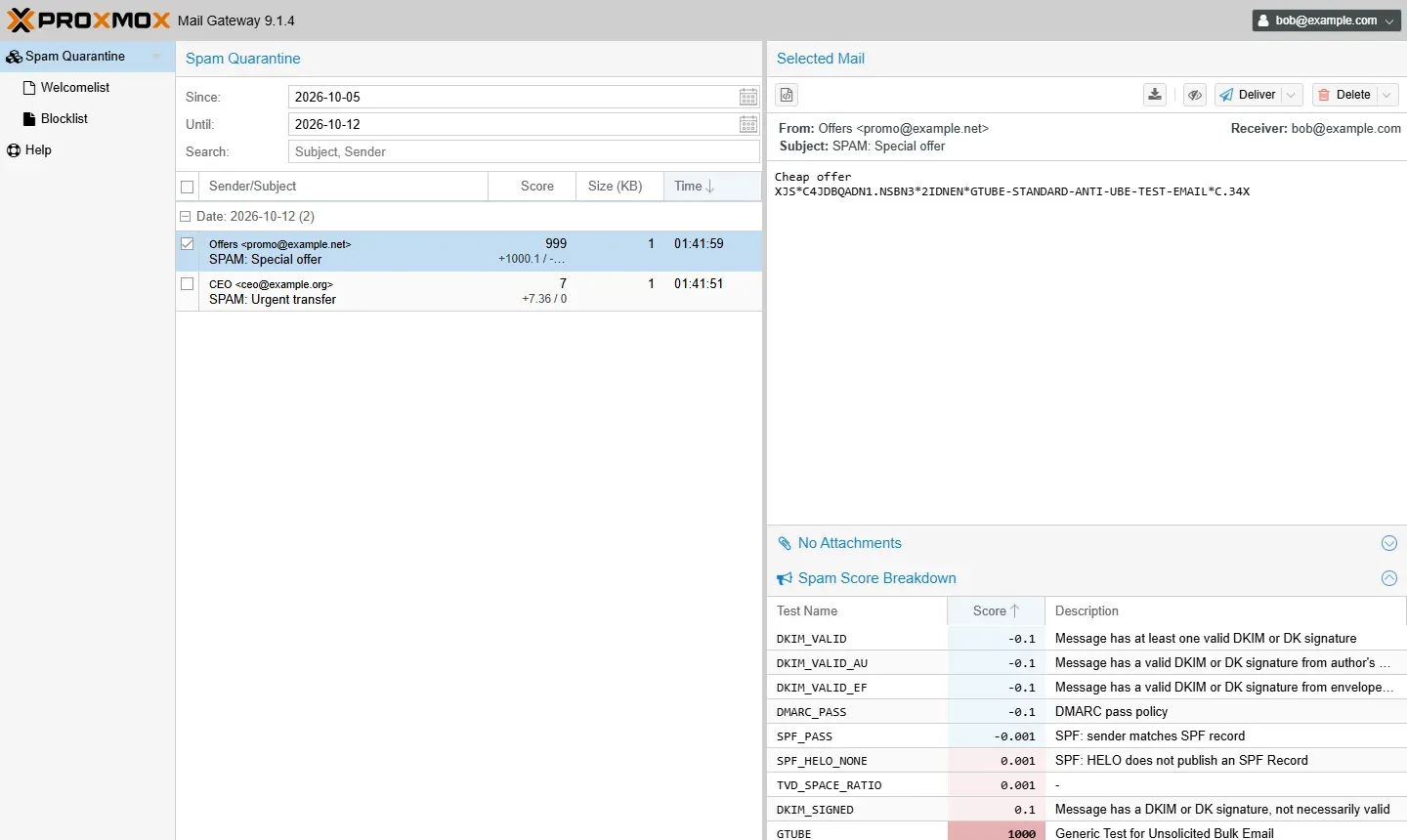Open Spam Quarantine in the sidebar
1407x840 pixels.
point(75,57)
